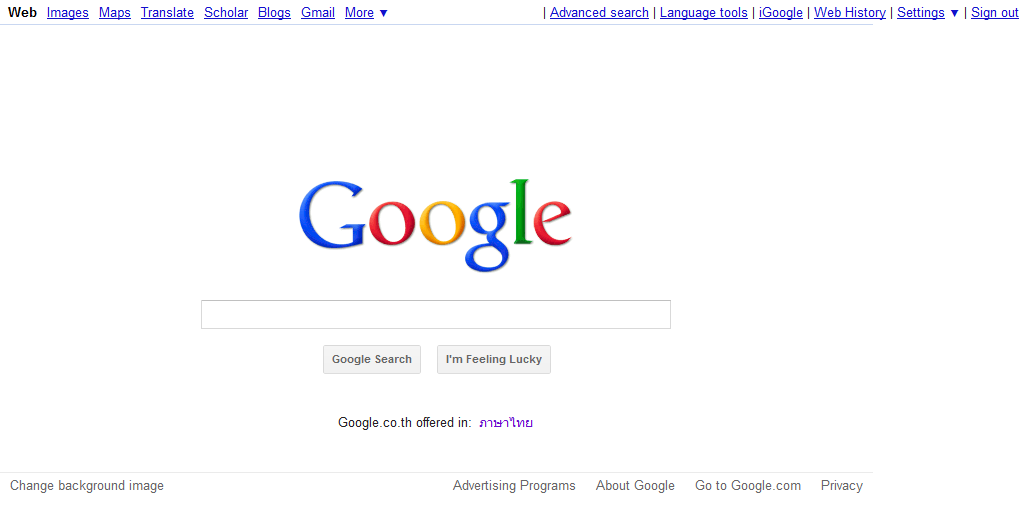View Web History
The image size is (1019, 509).
[850, 12]
